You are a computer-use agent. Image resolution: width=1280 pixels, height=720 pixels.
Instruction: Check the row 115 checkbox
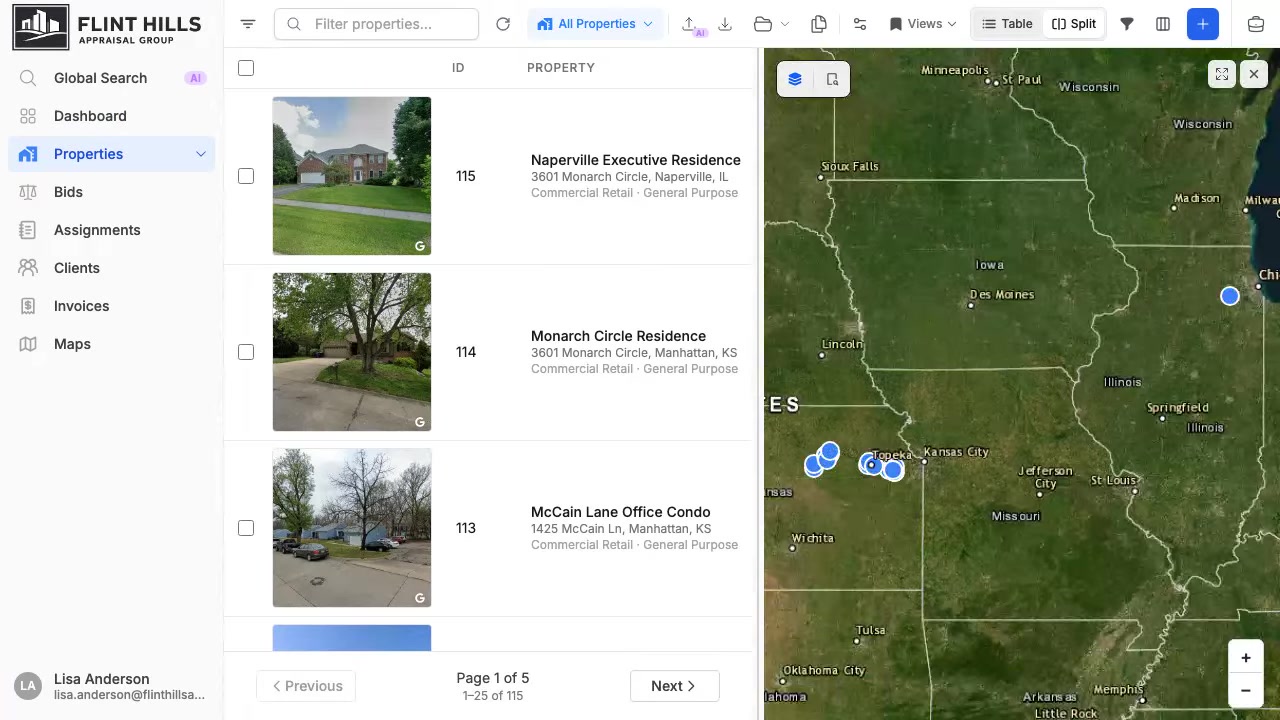pyautogui.click(x=246, y=176)
